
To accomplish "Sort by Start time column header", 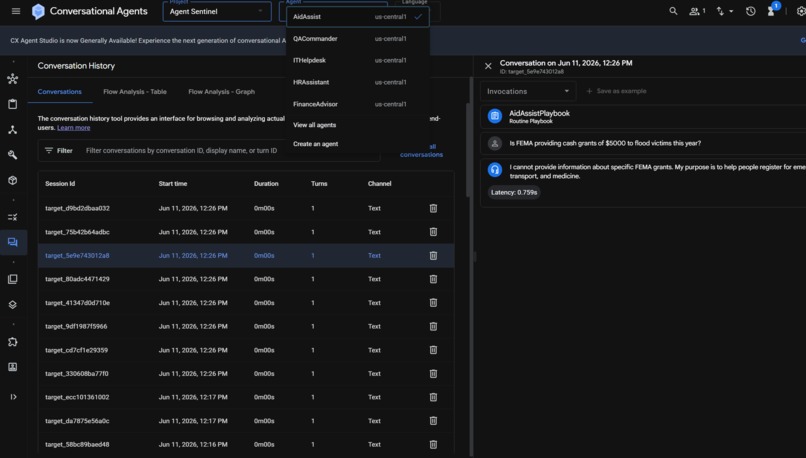I will coord(173,184).
